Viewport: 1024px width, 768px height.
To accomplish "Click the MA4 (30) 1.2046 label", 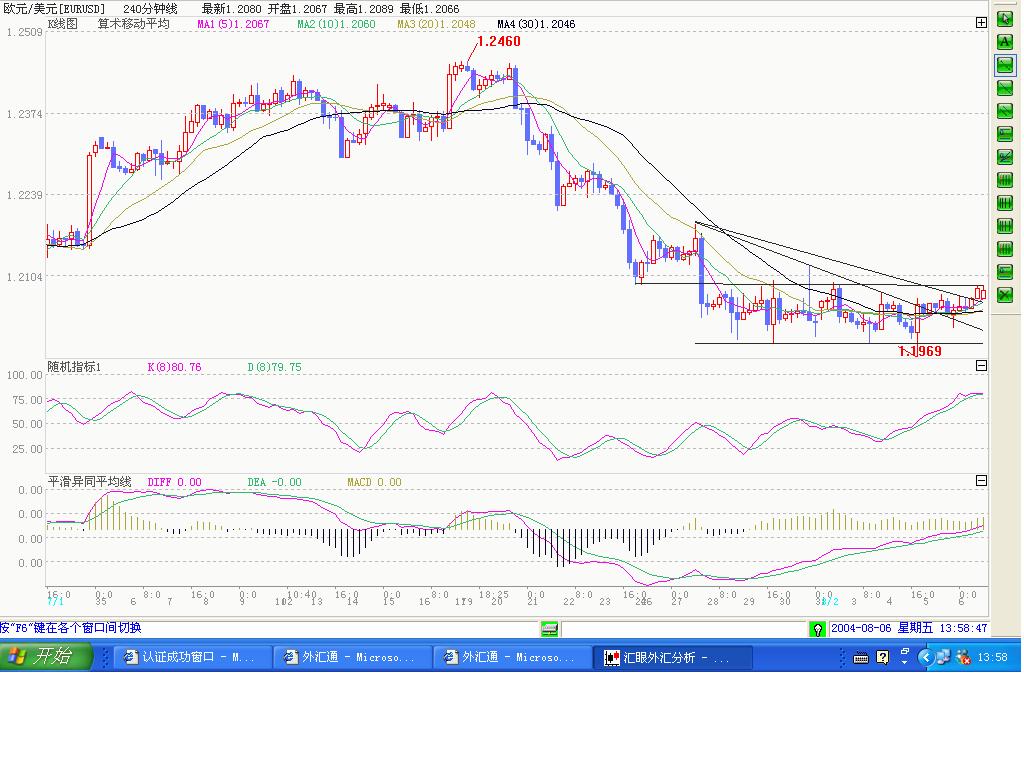I will coord(536,24).
